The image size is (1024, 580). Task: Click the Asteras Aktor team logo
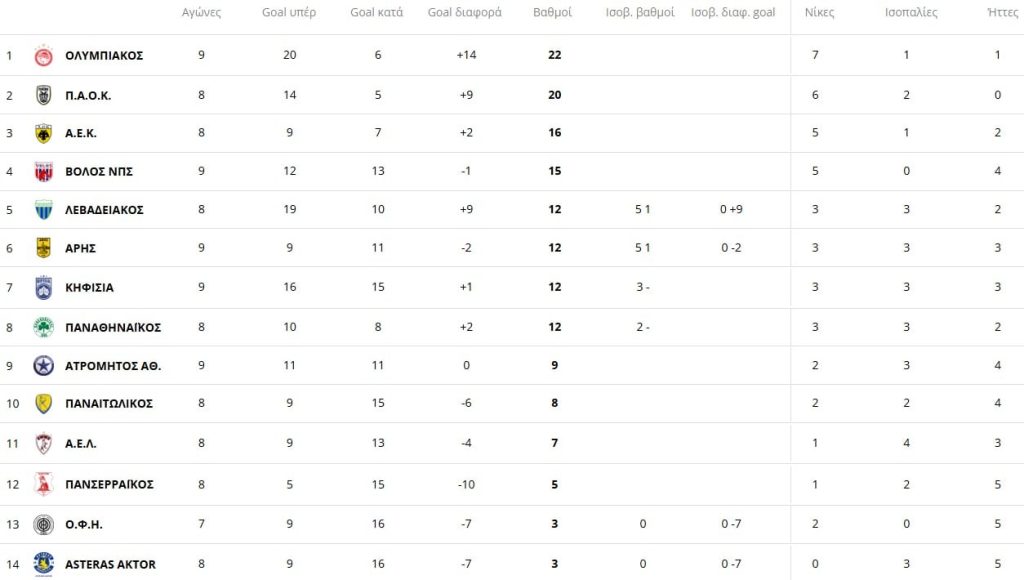click(x=43, y=564)
